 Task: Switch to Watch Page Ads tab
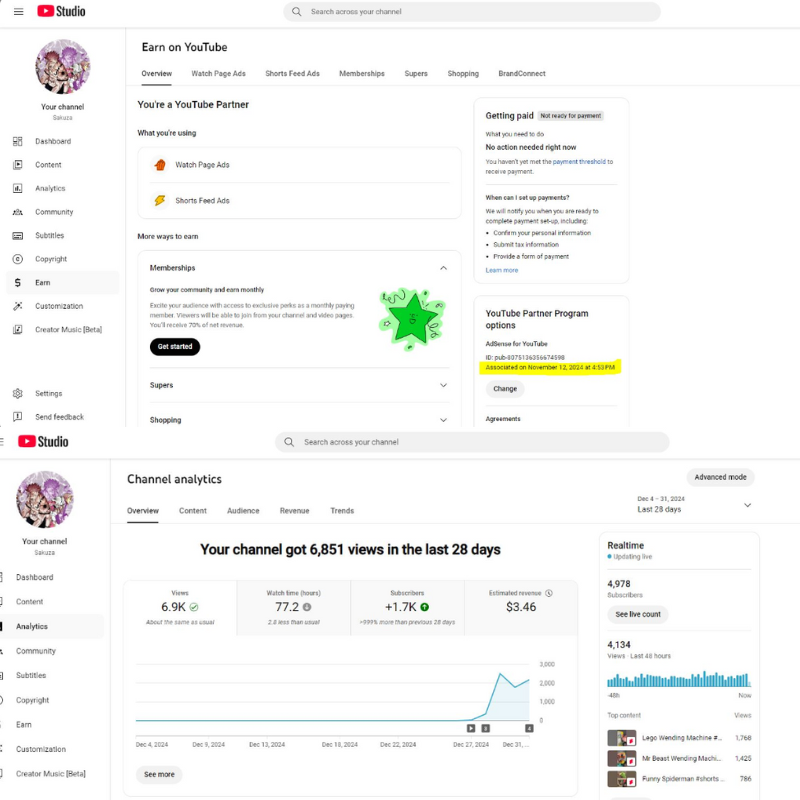pos(218,73)
